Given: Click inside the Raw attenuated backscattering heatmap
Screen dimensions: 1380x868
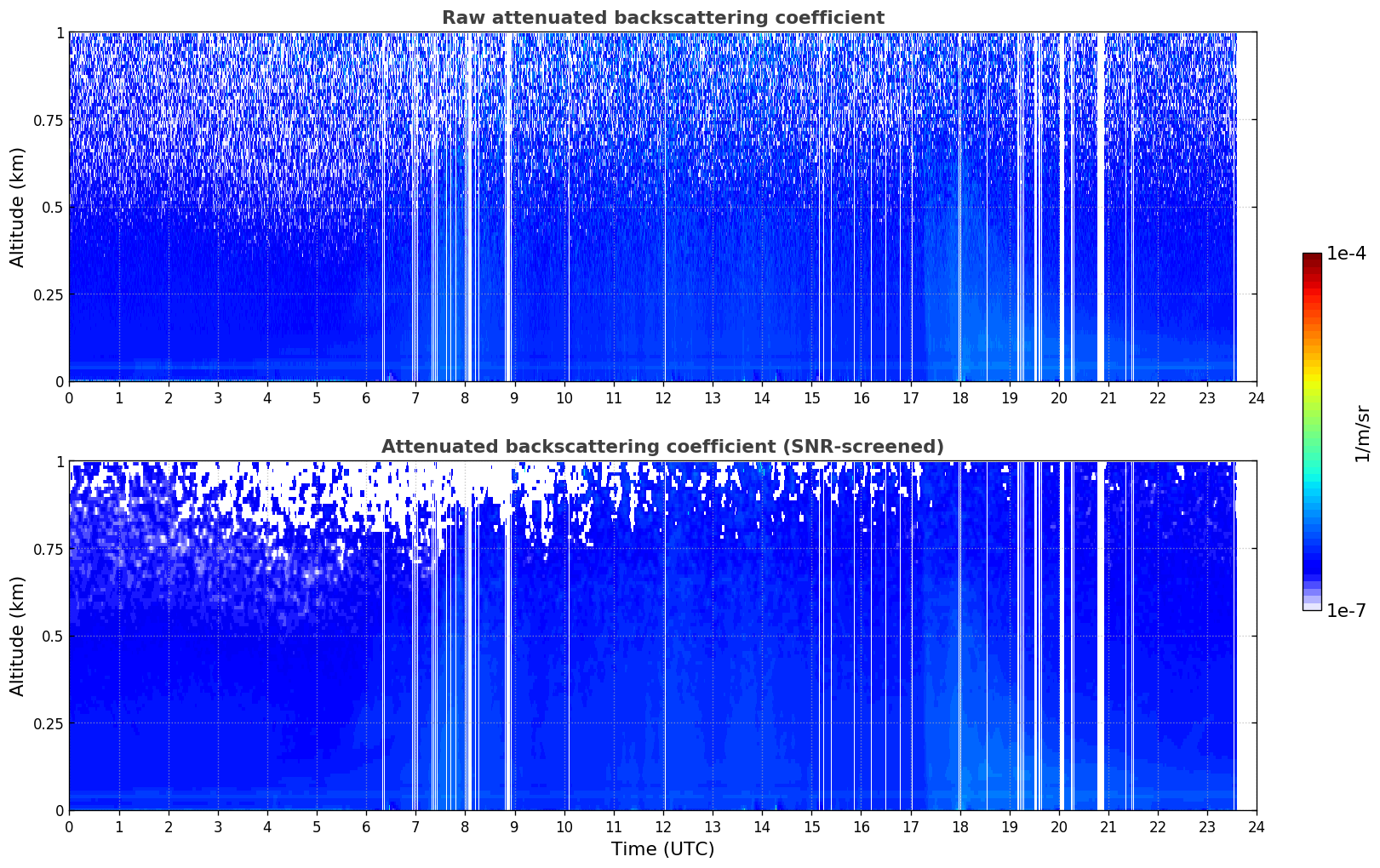Looking at the screenshot, I should click(x=662, y=207).
